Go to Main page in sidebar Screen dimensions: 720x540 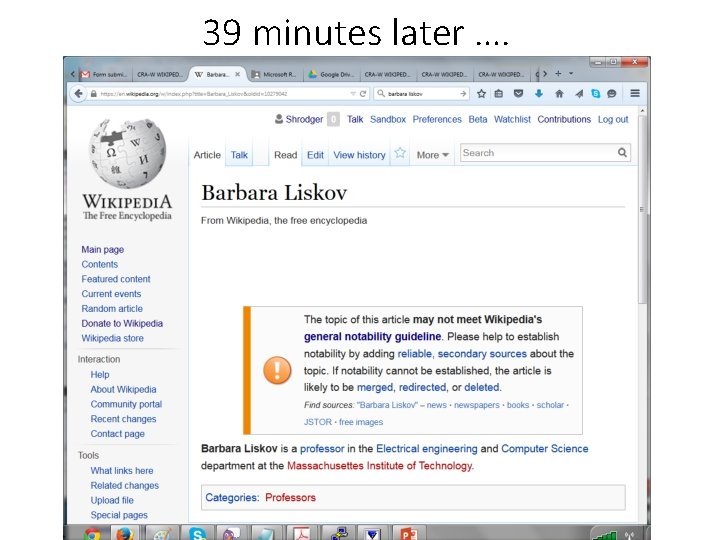102,249
